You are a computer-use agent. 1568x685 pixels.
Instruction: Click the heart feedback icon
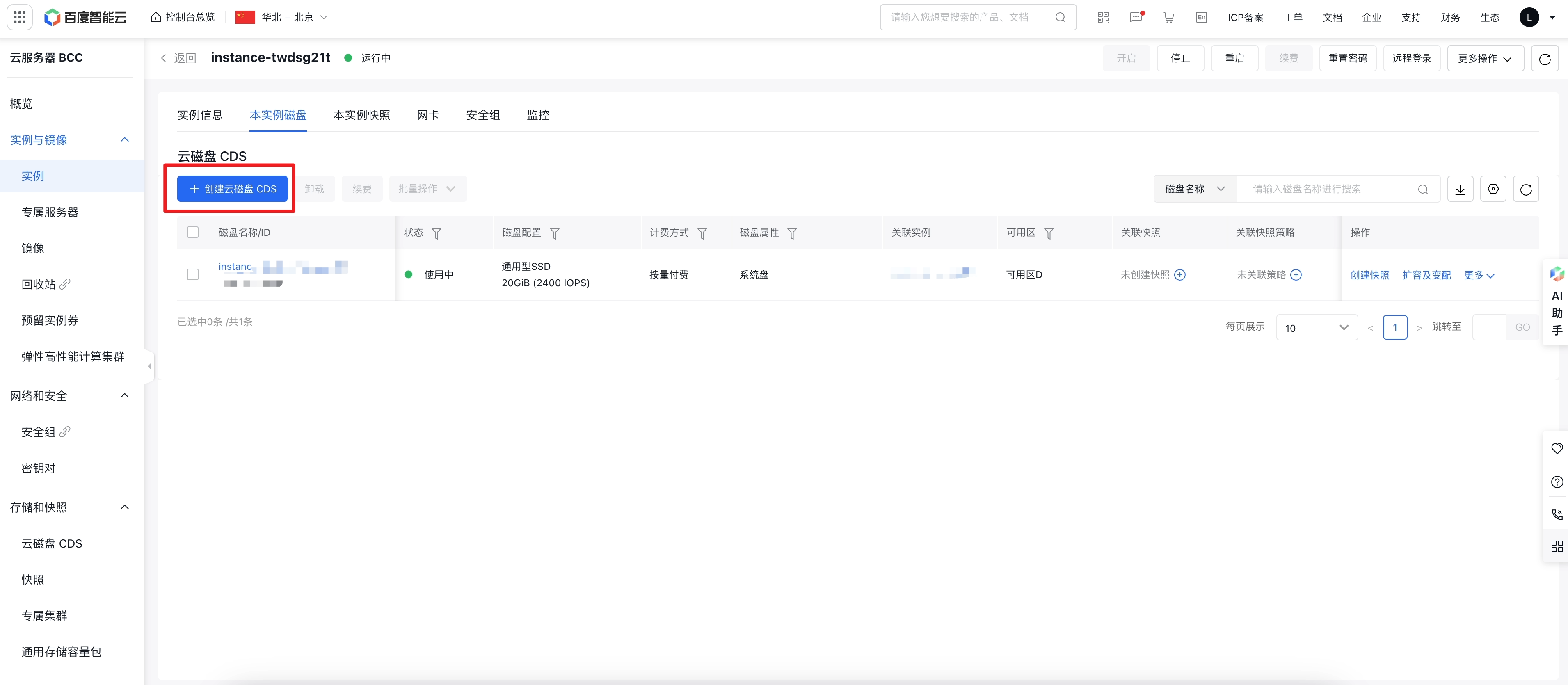(x=1557, y=449)
